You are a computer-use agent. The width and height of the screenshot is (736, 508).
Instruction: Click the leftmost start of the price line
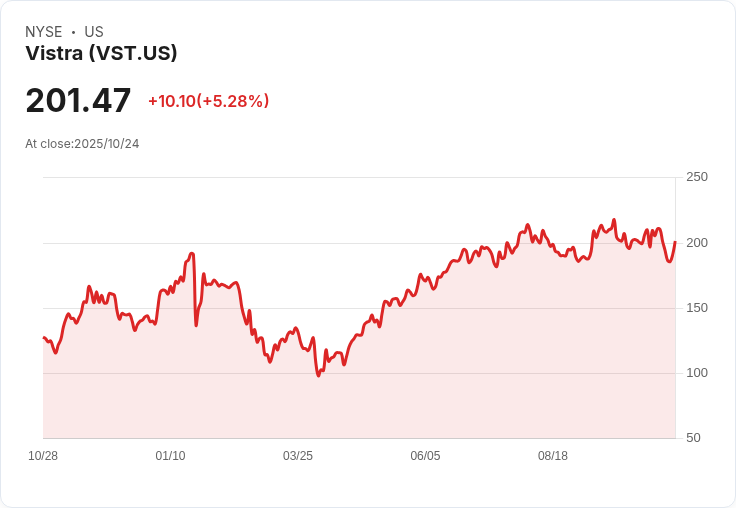(x=44, y=338)
